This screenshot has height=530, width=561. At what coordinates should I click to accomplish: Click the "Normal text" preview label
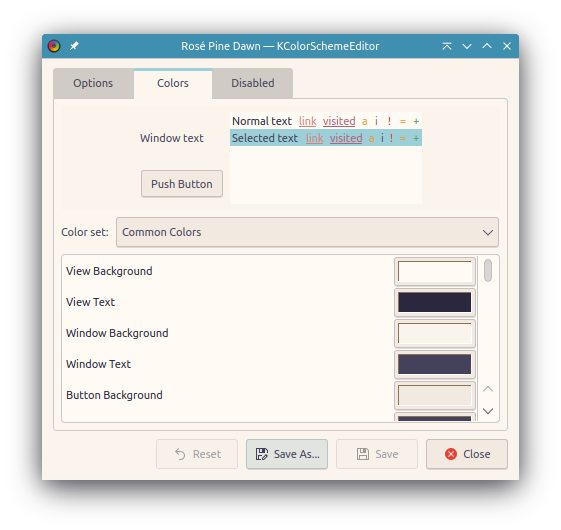(x=262, y=121)
